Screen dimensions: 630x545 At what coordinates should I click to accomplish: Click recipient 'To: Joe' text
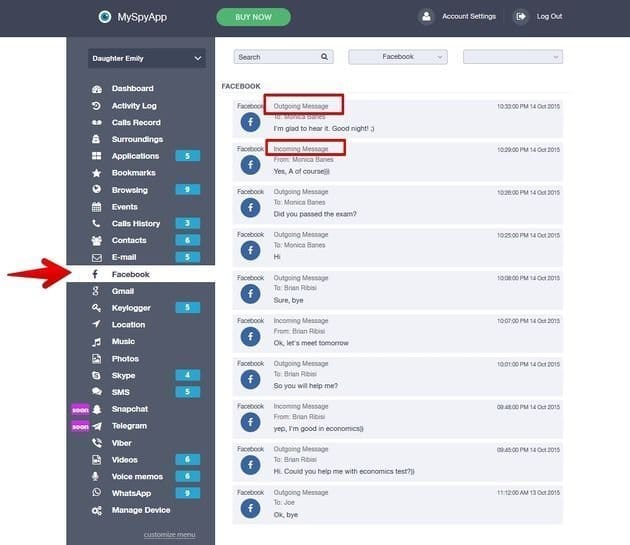[284, 502]
